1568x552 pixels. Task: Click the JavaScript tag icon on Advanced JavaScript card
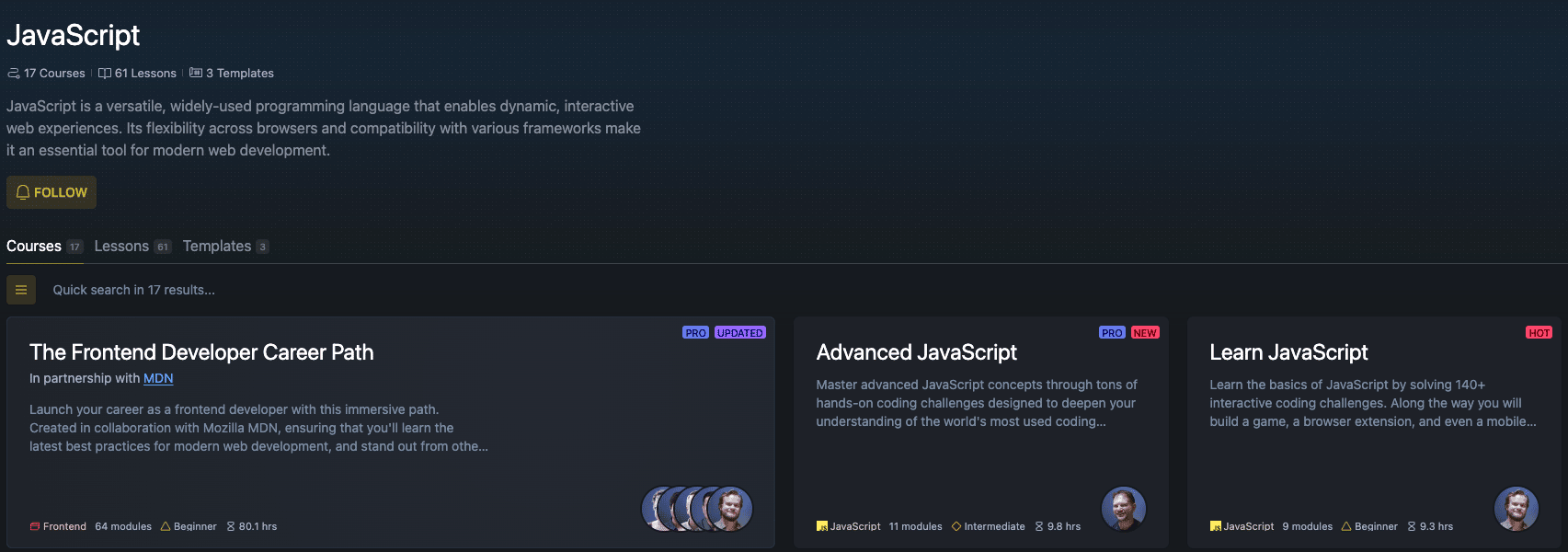coord(822,526)
